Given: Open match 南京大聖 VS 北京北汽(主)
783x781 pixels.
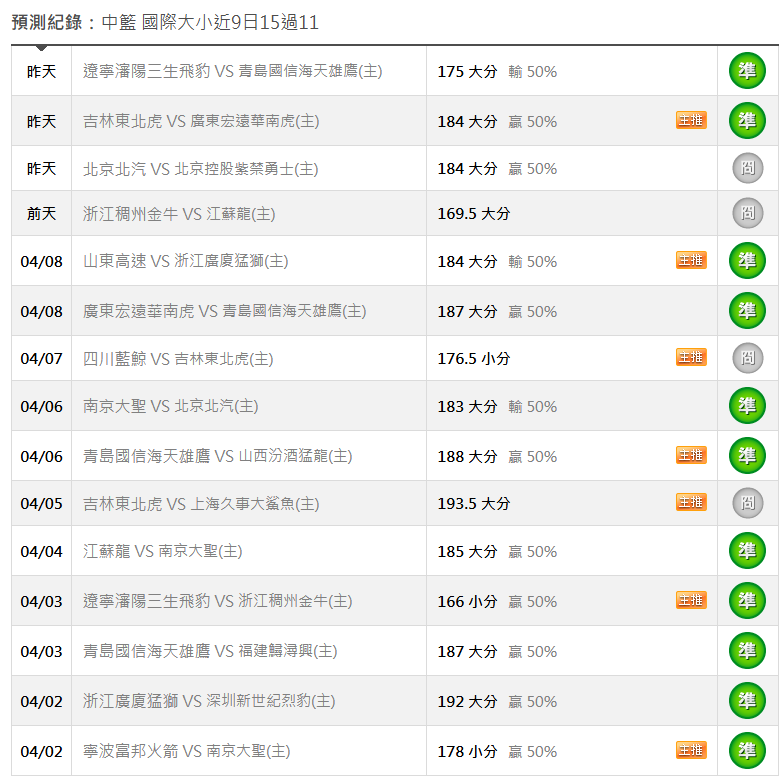Looking at the screenshot, I should (x=170, y=406).
